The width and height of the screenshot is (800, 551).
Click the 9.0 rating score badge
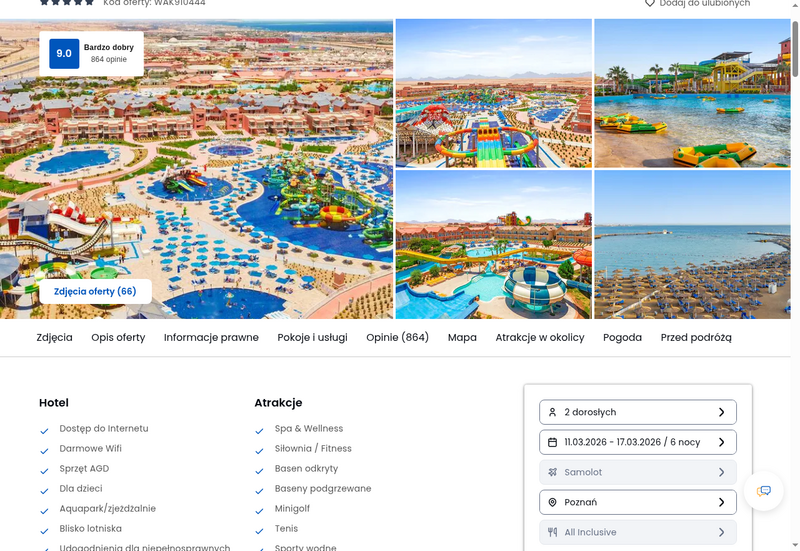tap(64, 54)
